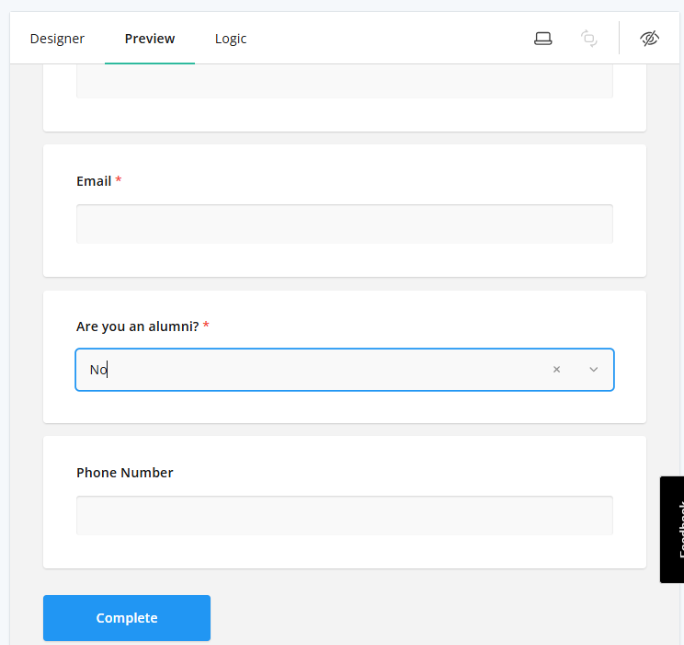This screenshot has width=684, height=645.
Task: Click the device orientation rotate icon
Action: pyautogui.click(x=589, y=38)
